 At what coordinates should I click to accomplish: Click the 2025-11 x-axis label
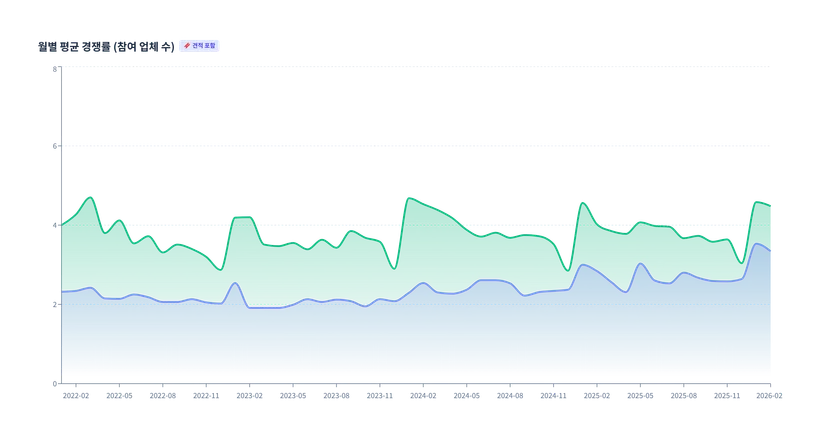727,396
